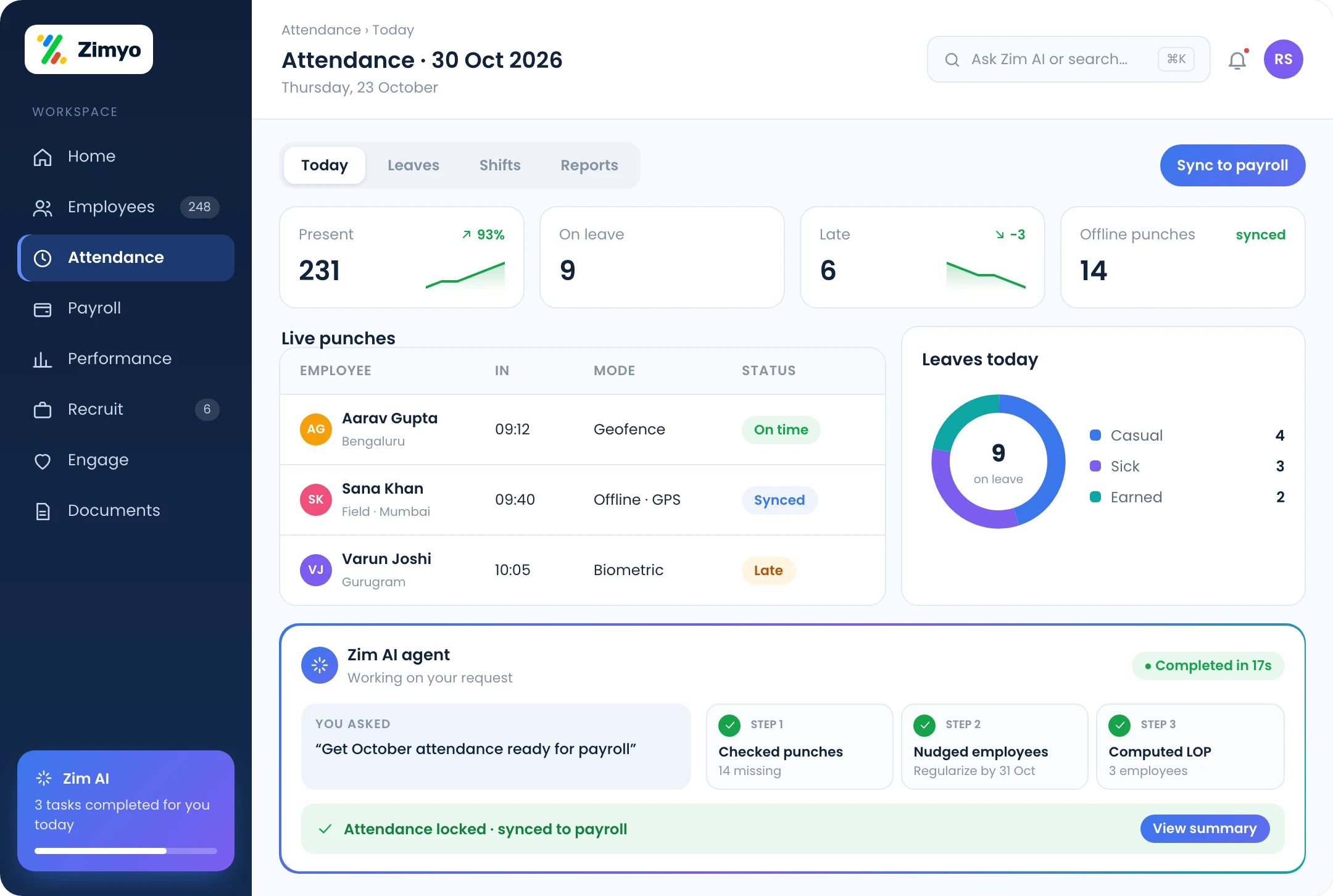Viewport: 1333px width, 896px height.
Task: Open Recruit via the briefcase icon
Action: [43, 410]
